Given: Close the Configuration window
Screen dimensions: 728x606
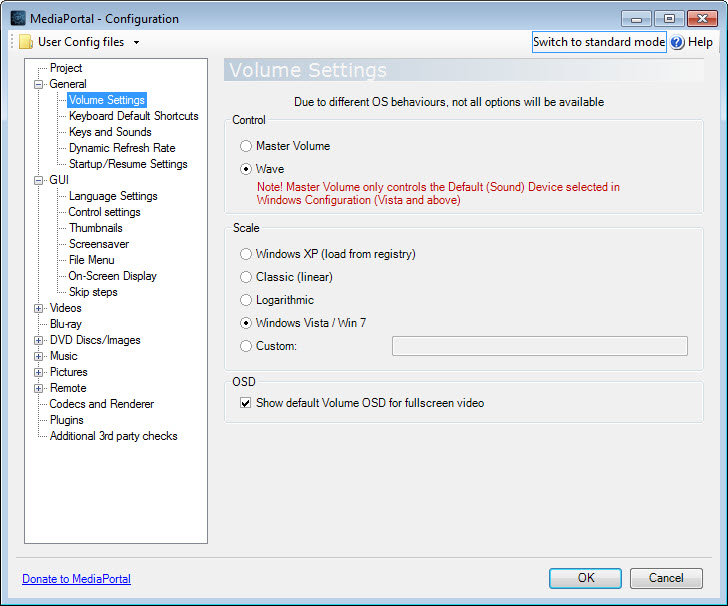Looking at the screenshot, I should click(702, 19).
